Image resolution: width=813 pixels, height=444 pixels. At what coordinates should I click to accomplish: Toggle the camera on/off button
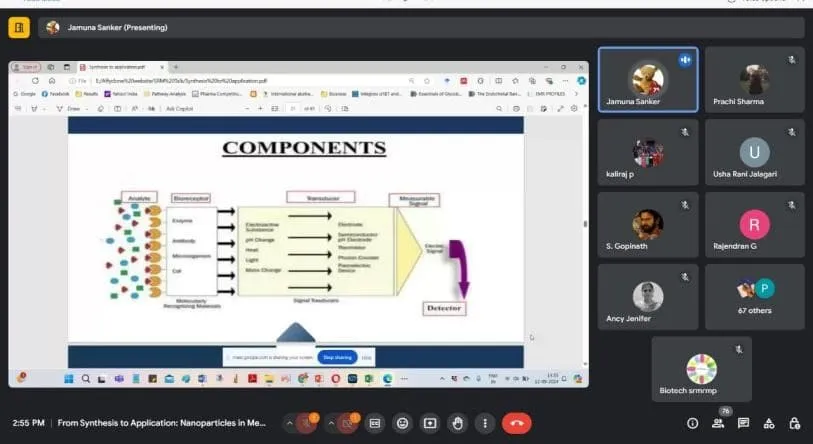click(348, 424)
